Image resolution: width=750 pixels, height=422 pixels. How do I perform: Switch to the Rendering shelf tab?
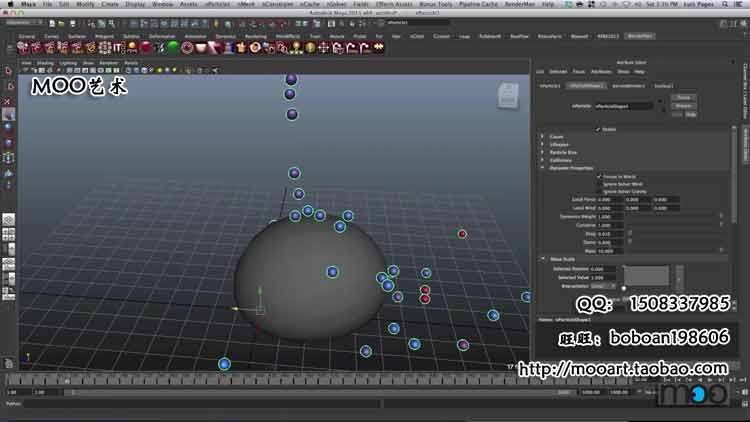click(255, 36)
